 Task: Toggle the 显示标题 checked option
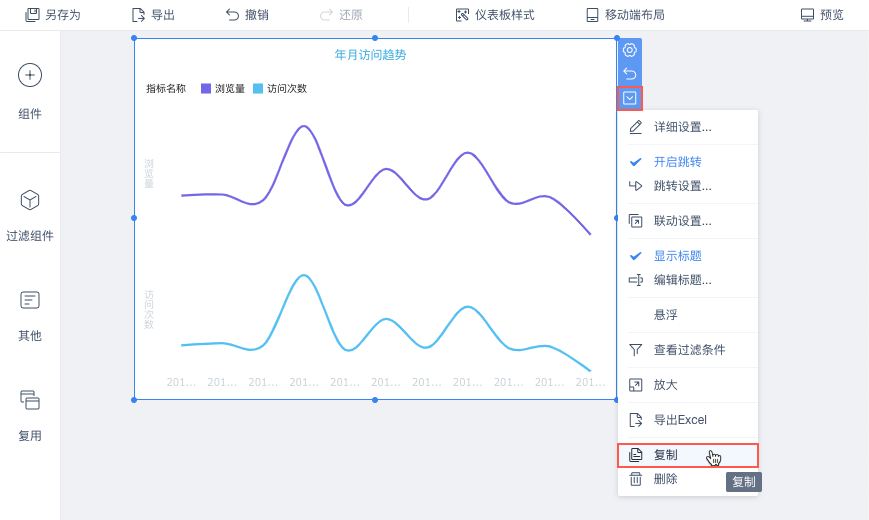[x=677, y=256]
